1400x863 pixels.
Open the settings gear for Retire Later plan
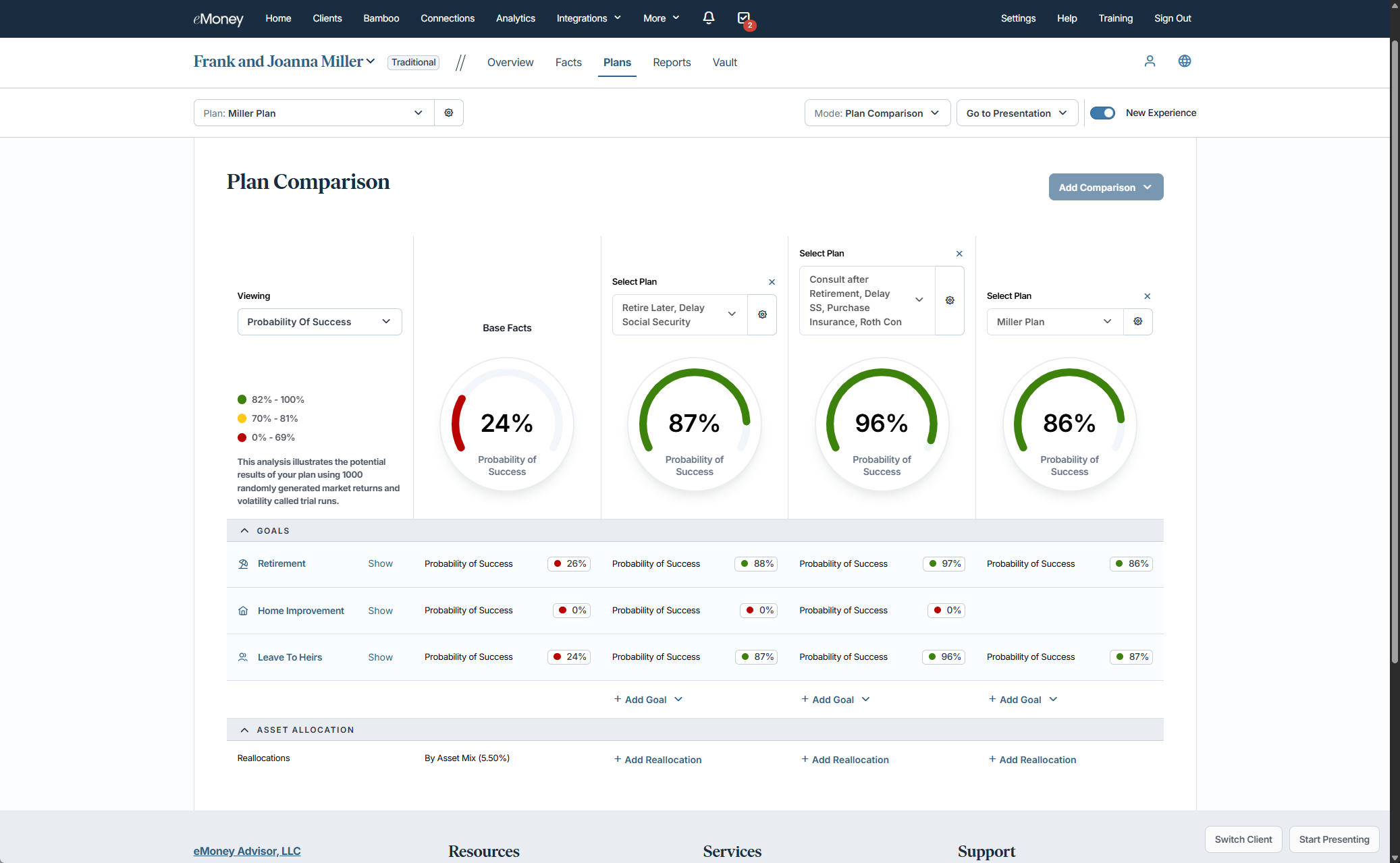click(762, 314)
